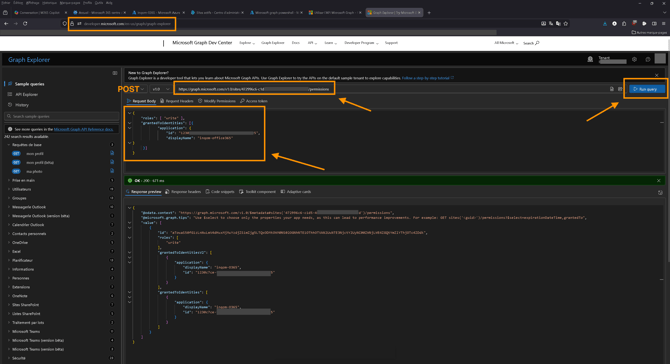Expand the OneNote category
670x364 pixels.
(x=20, y=296)
